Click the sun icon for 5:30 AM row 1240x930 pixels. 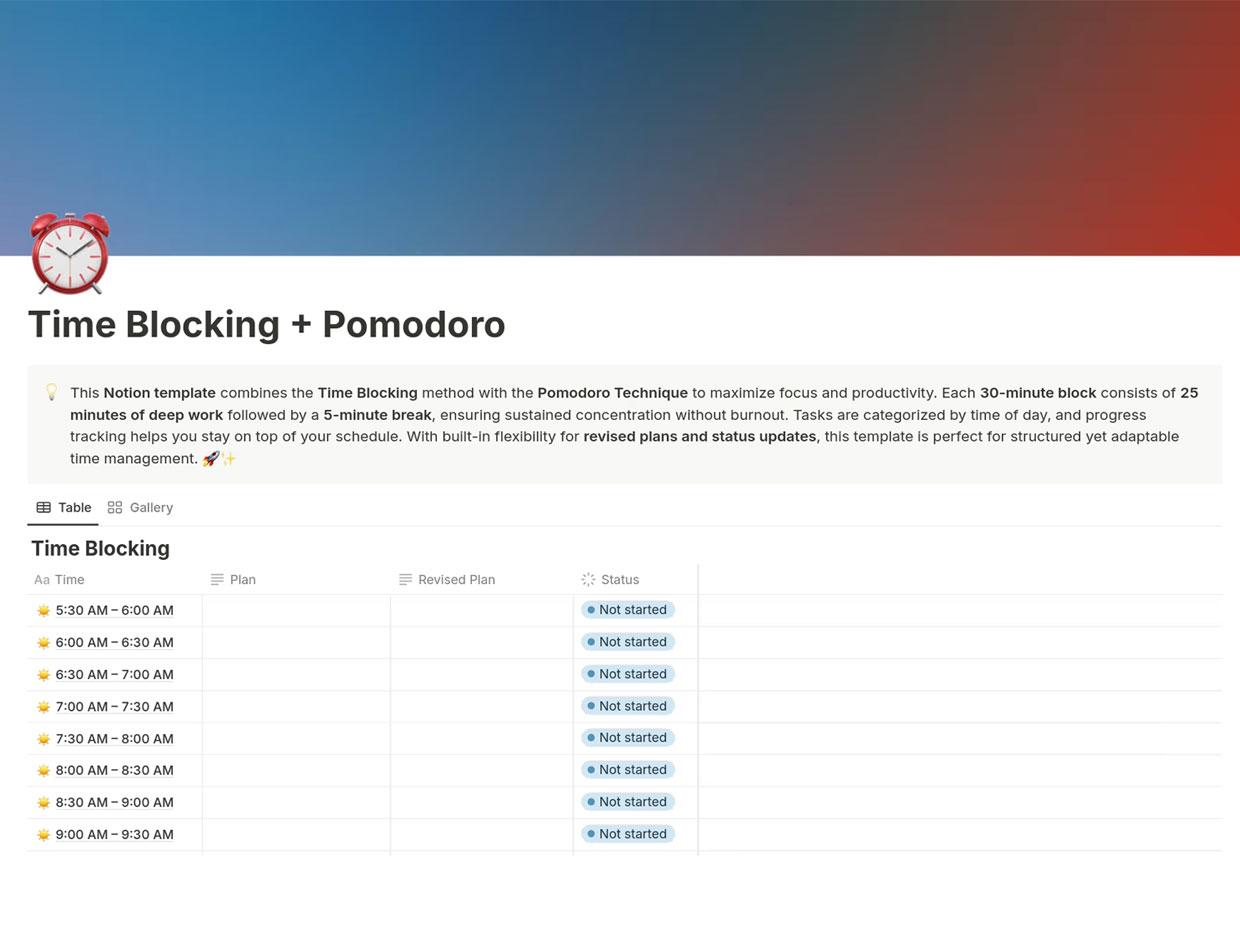43,610
